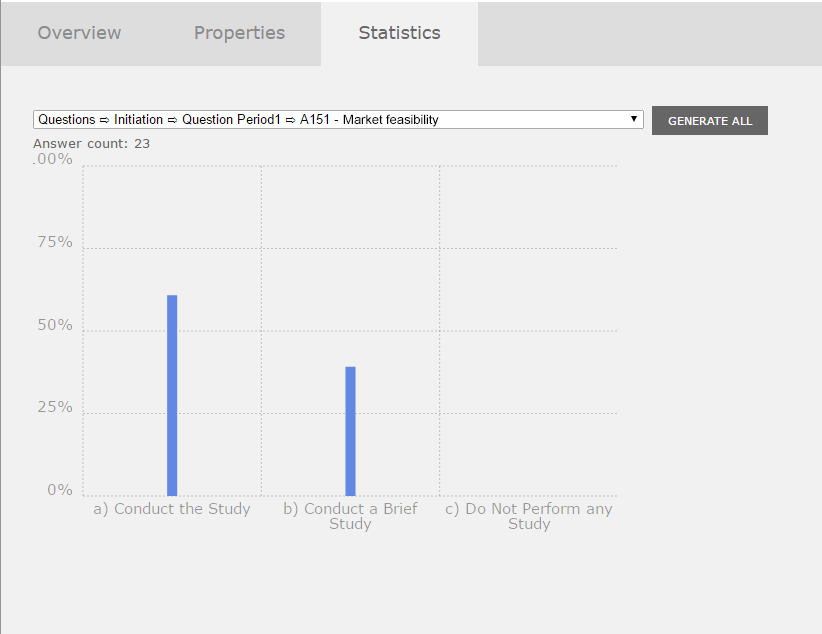Image resolution: width=822 pixels, height=634 pixels.
Task: Click the blue 'Conduct the Study' bar
Action: [172, 395]
